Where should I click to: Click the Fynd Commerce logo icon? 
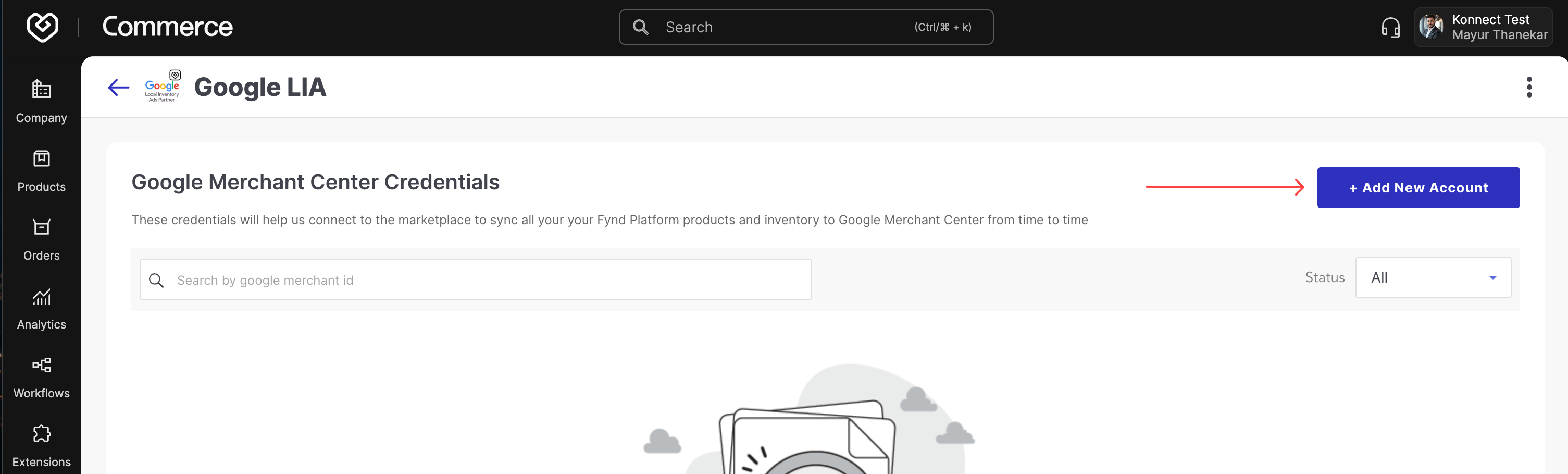[x=43, y=27]
